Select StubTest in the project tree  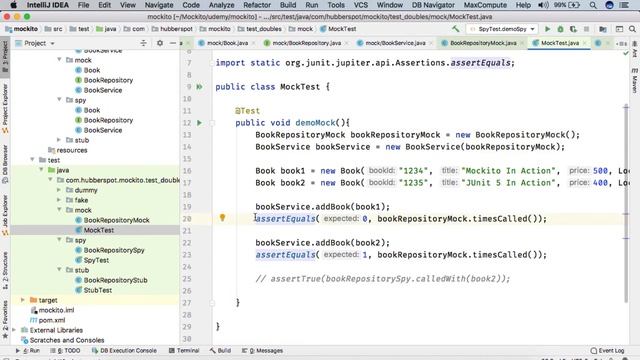[x=98, y=290]
